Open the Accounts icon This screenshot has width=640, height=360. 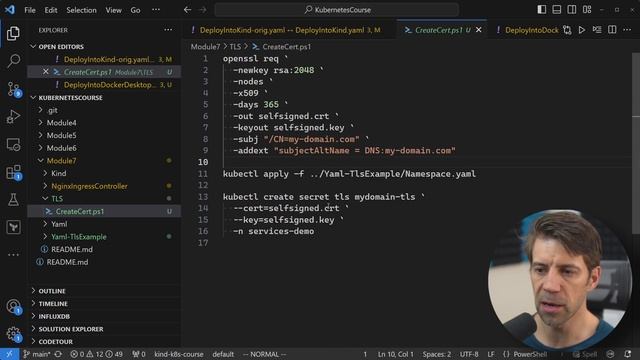point(13,306)
